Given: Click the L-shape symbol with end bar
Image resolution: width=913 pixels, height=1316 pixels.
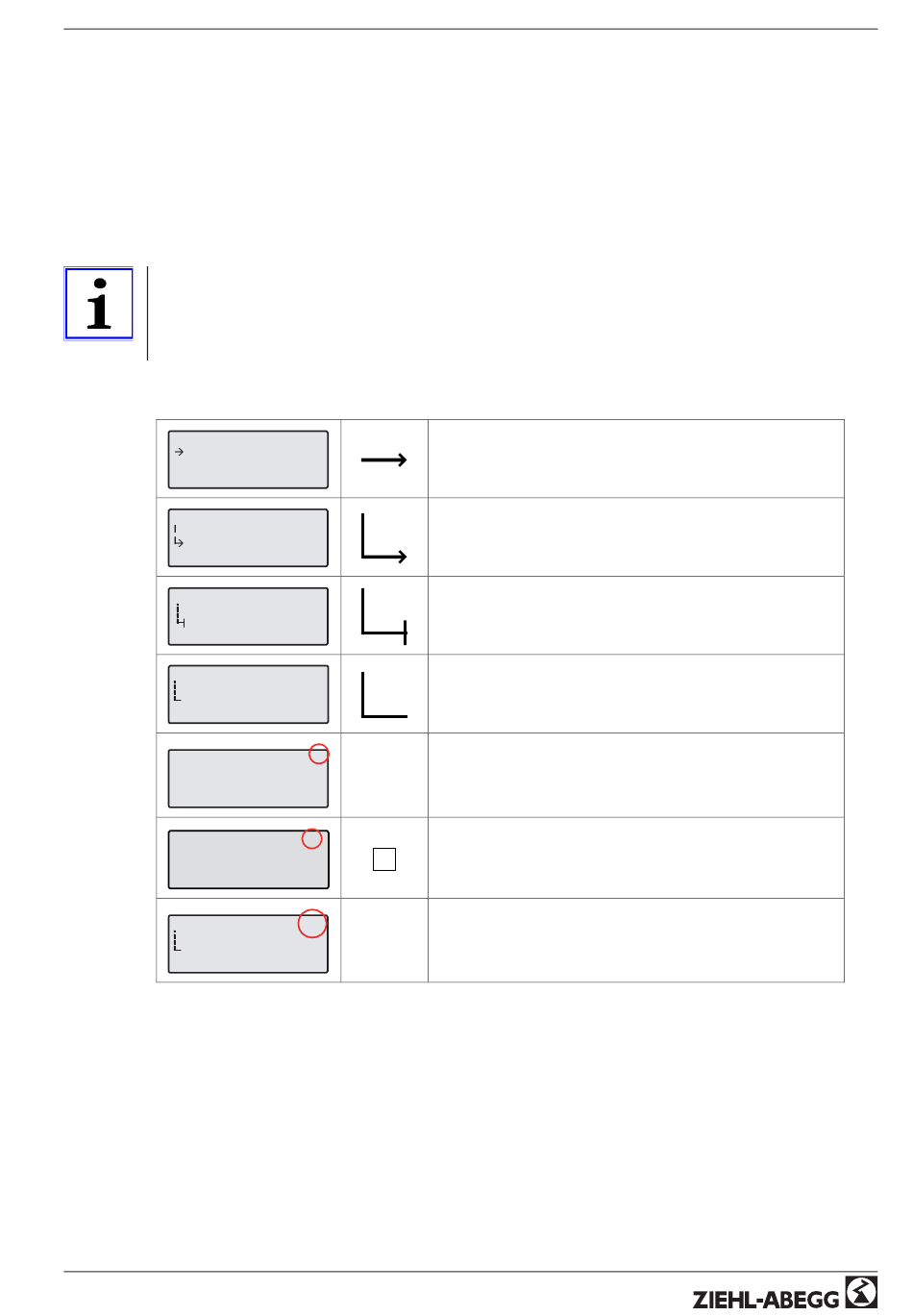Looking at the screenshot, I should [x=384, y=617].
